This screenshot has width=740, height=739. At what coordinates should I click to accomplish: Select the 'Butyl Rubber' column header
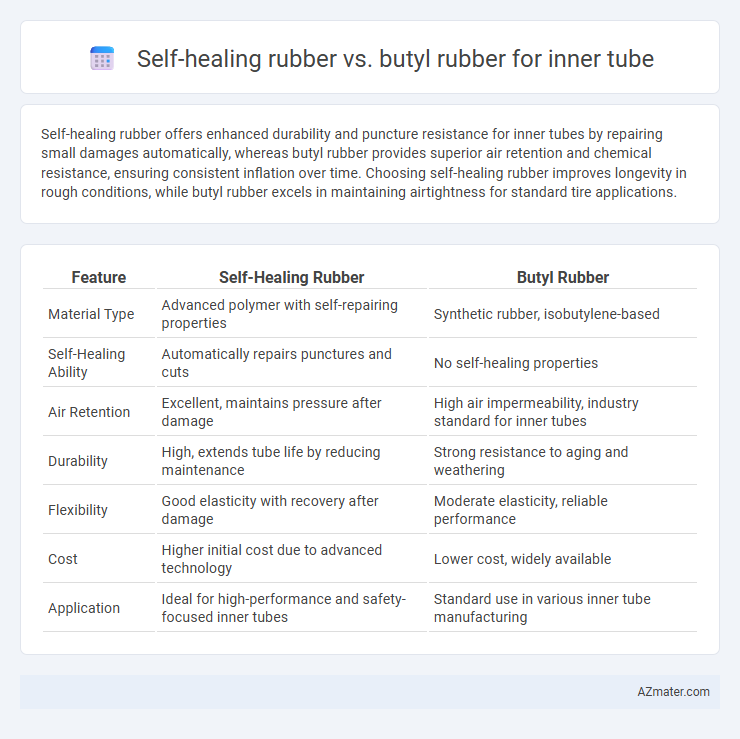pyautogui.click(x=563, y=277)
